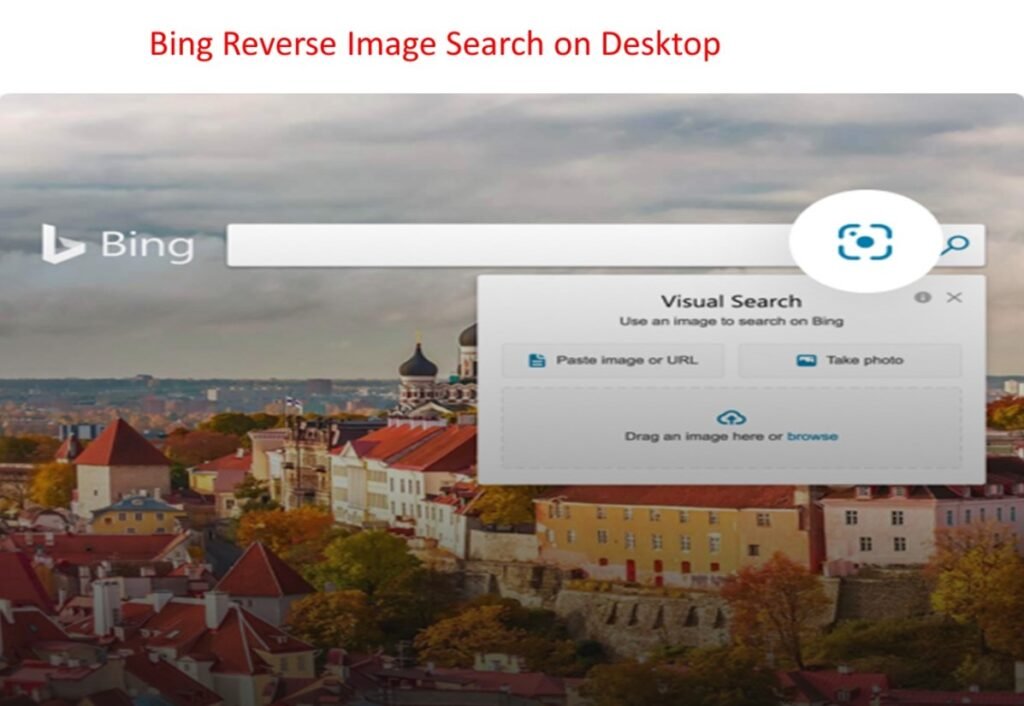Click the upload cloud icon
The image size is (1024, 706).
(x=729, y=419)
